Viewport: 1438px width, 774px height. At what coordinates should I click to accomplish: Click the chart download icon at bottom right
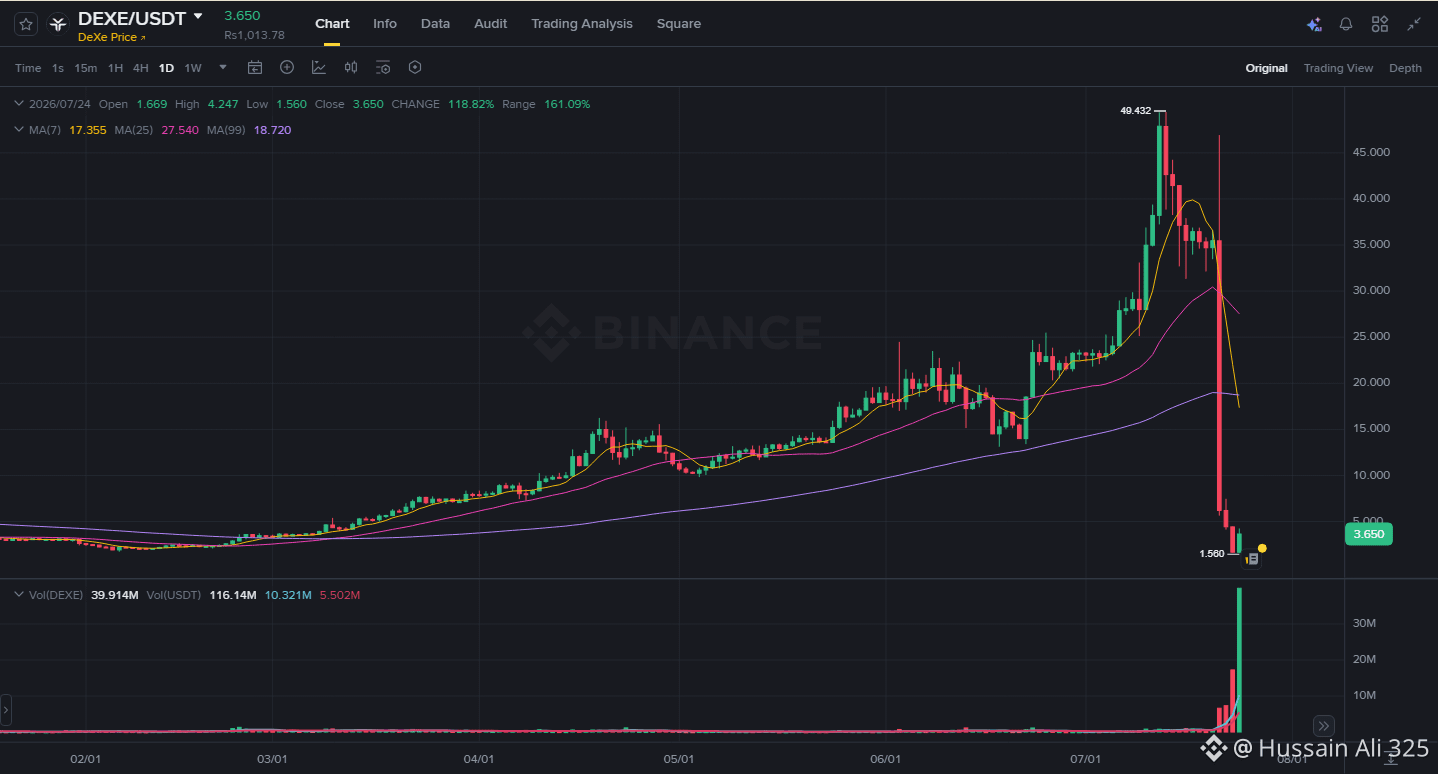pos(1390,757)
